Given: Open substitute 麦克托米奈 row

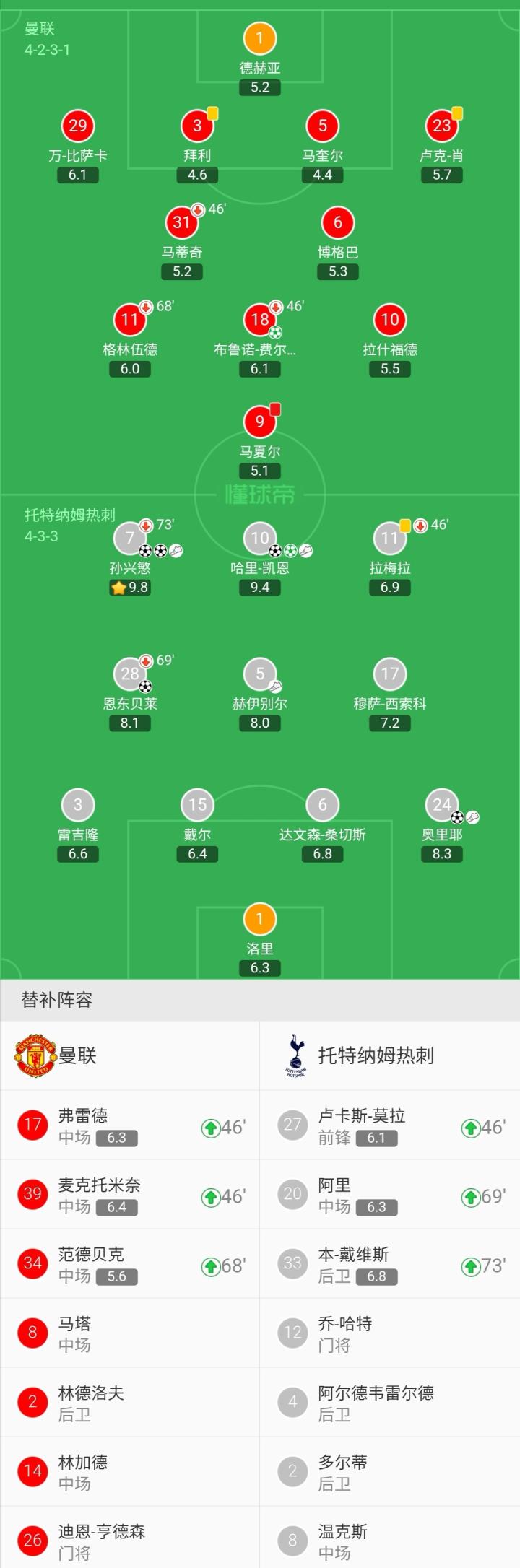Looking at the screenshot, I should pyautogui.click(x=130, y=1197).
